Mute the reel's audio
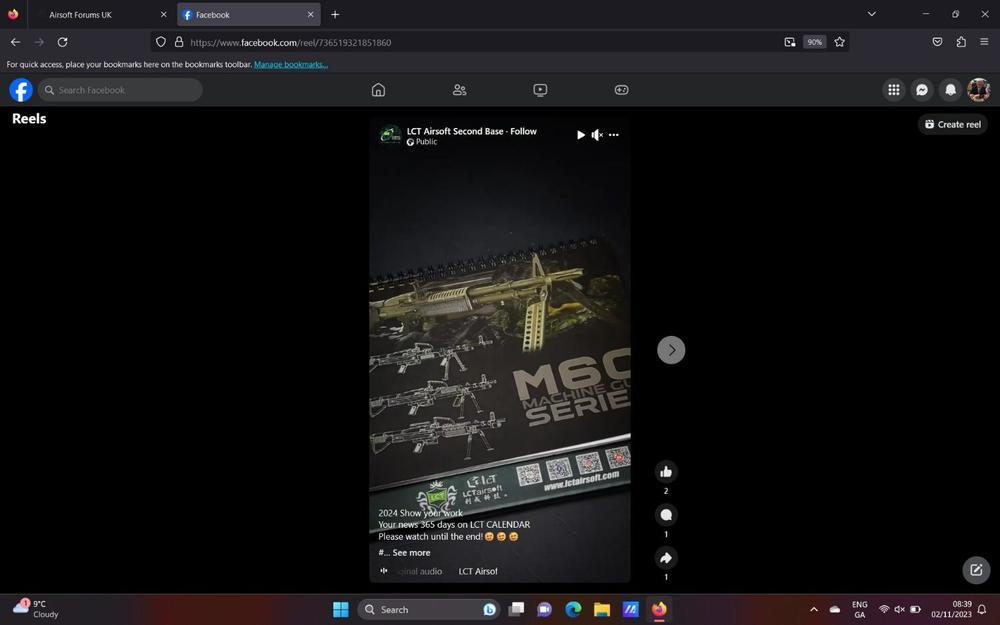This screenshot has height=625, width=1000. (597, 134)
